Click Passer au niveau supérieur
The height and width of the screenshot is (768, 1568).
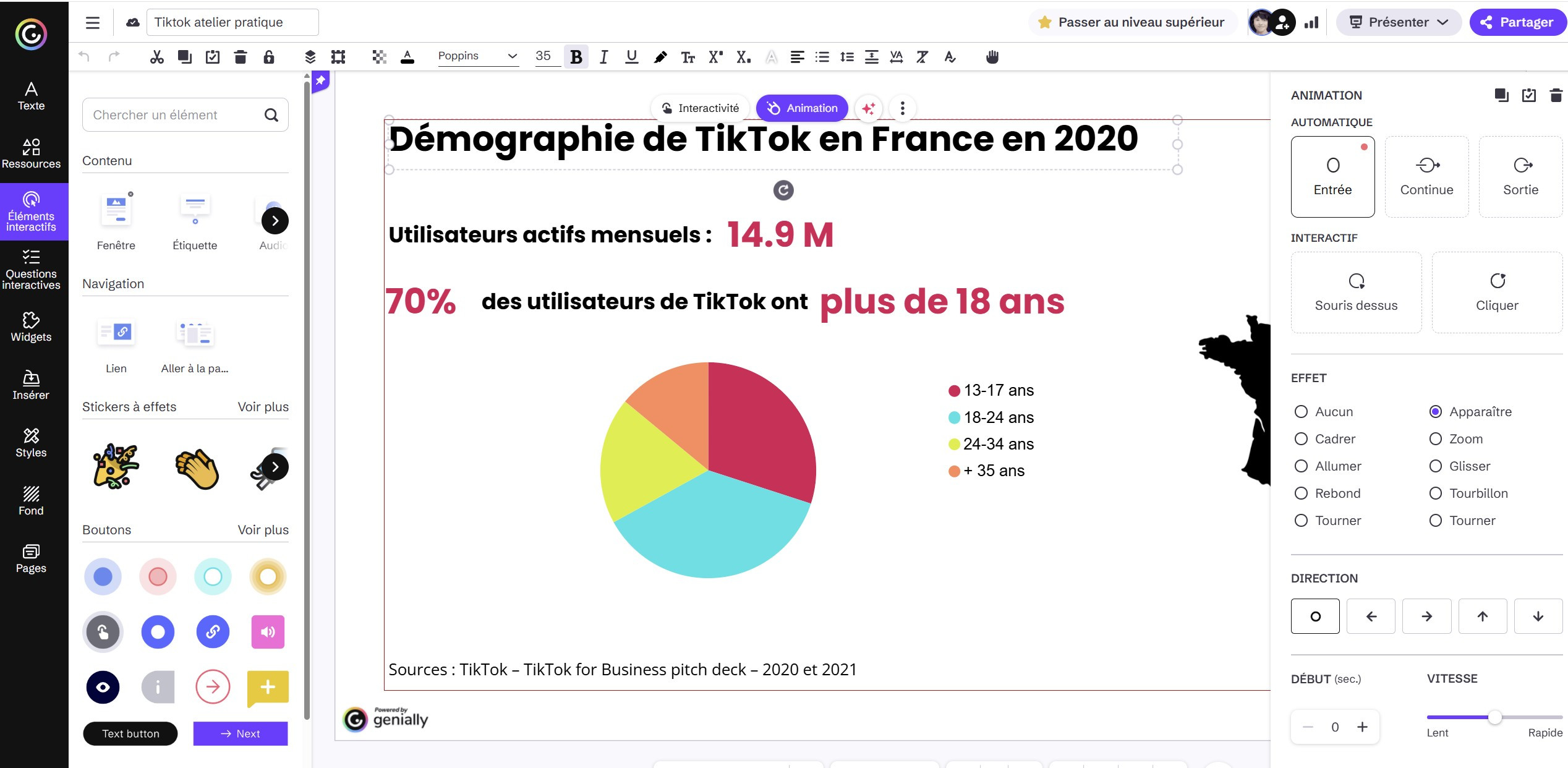click(x=1133, y=22)
